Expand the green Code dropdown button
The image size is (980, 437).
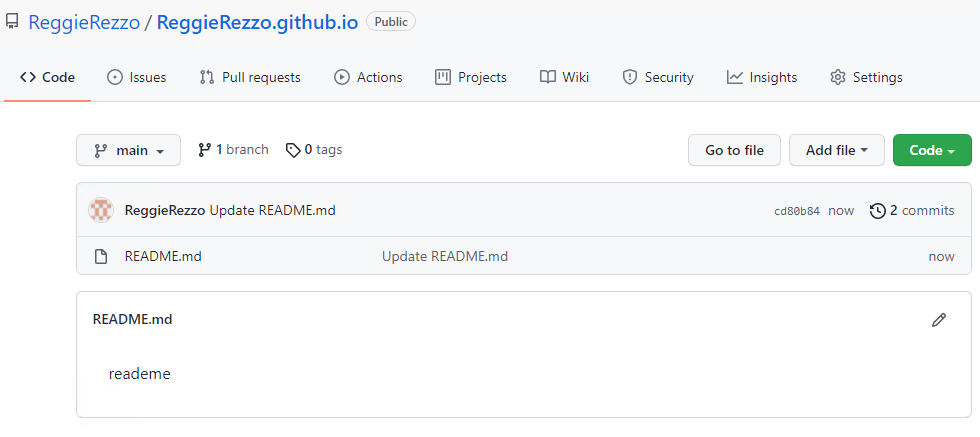pos(932,150)
